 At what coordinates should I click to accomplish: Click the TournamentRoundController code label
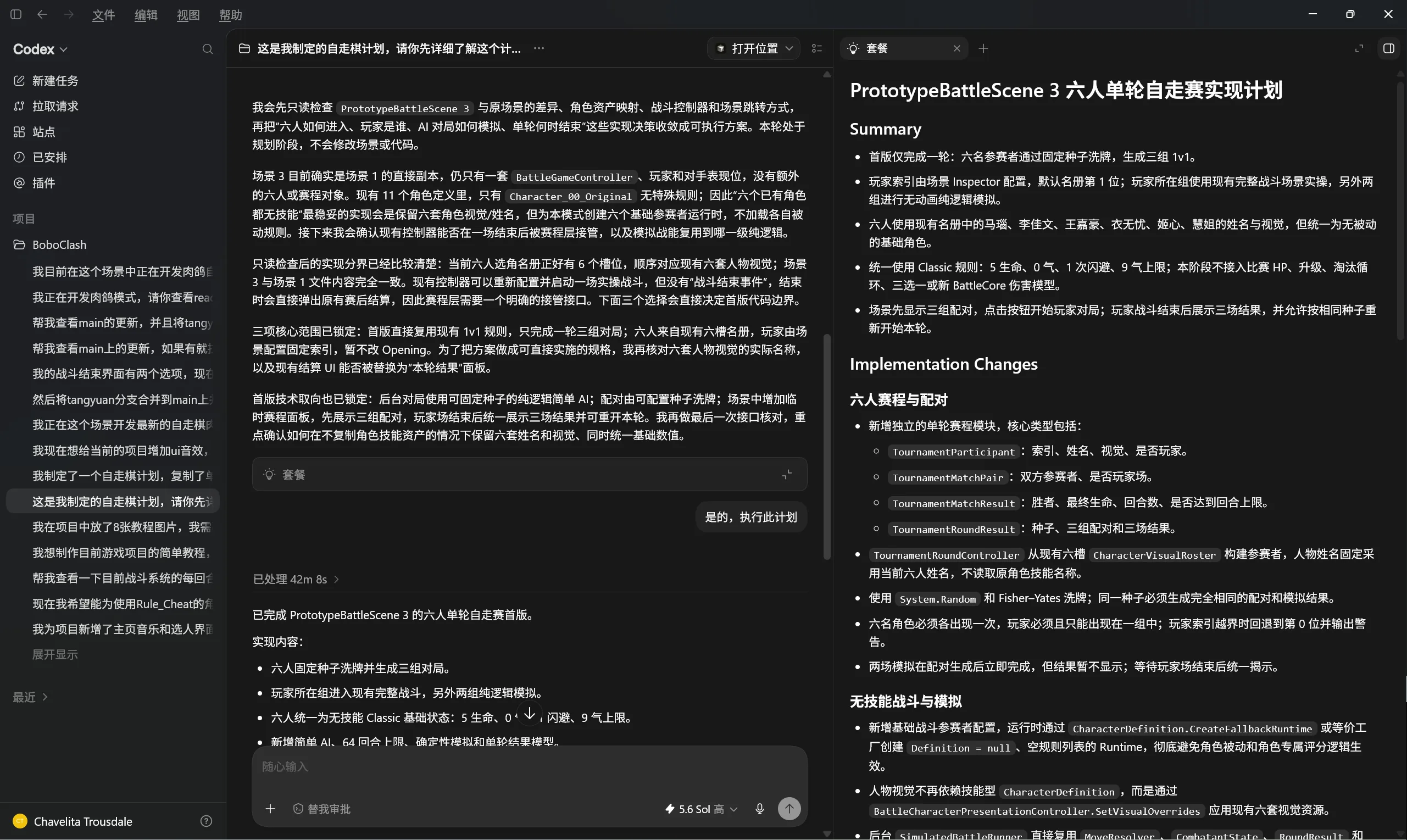coord(946,555)
